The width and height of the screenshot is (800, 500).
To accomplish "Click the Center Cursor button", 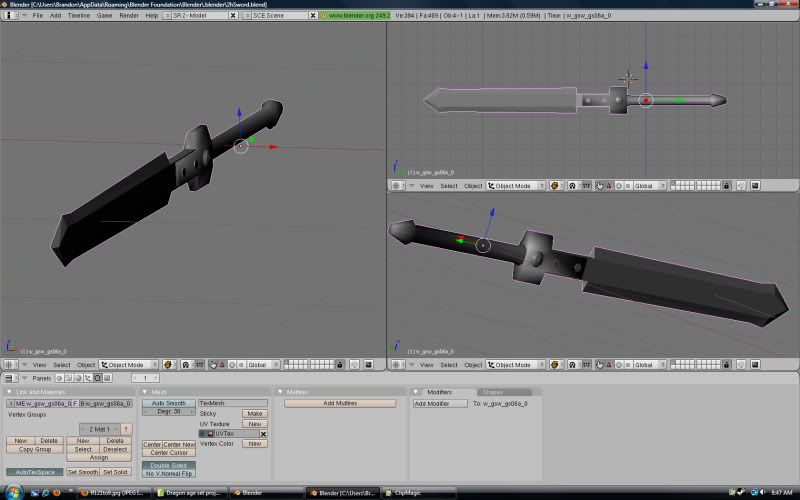I will coord(169,453).
